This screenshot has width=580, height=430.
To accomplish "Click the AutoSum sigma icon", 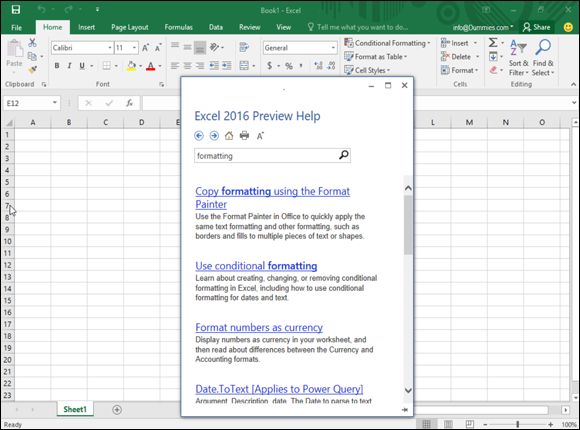I will coord(493,43).
